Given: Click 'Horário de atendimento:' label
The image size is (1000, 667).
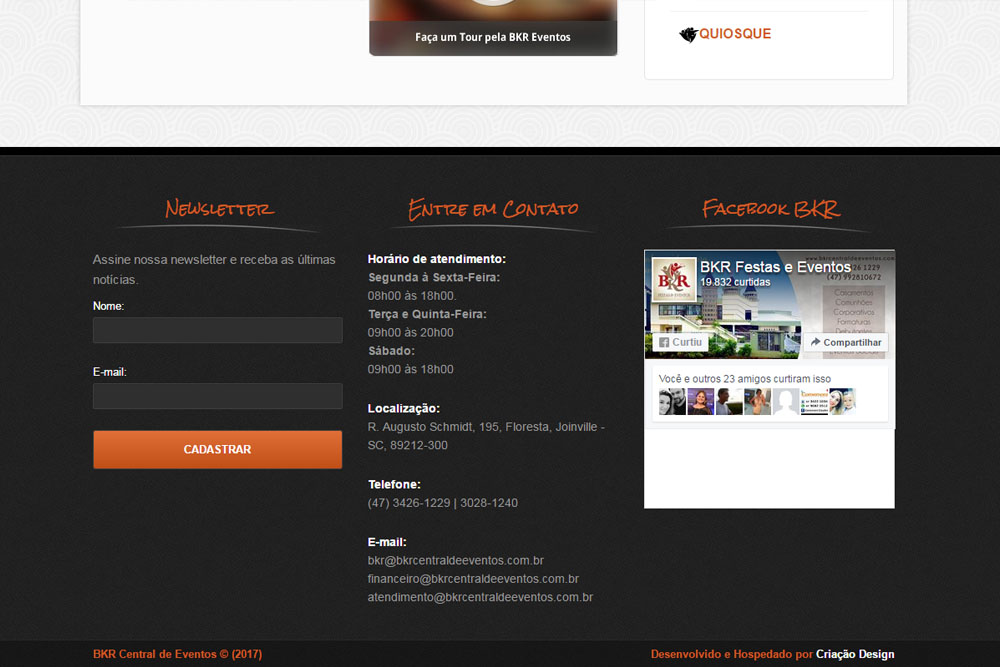Looking at the screenshot, I should coord(436,260).
